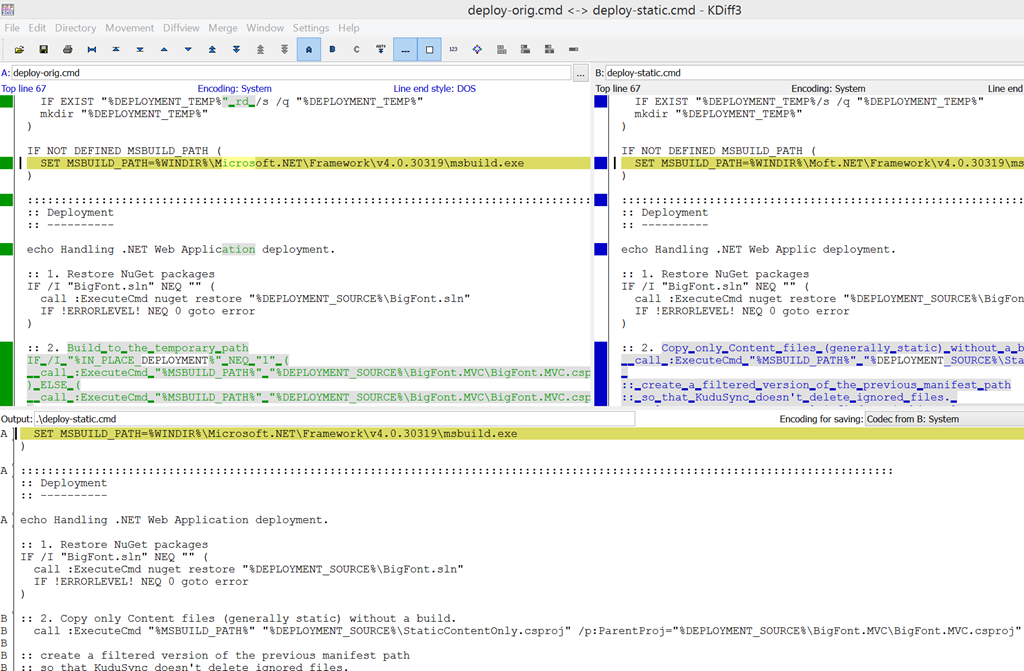Viewport: 1024px width, 671px height.
Task: Toggle Select B for current delta
Action: coord(332,49)
